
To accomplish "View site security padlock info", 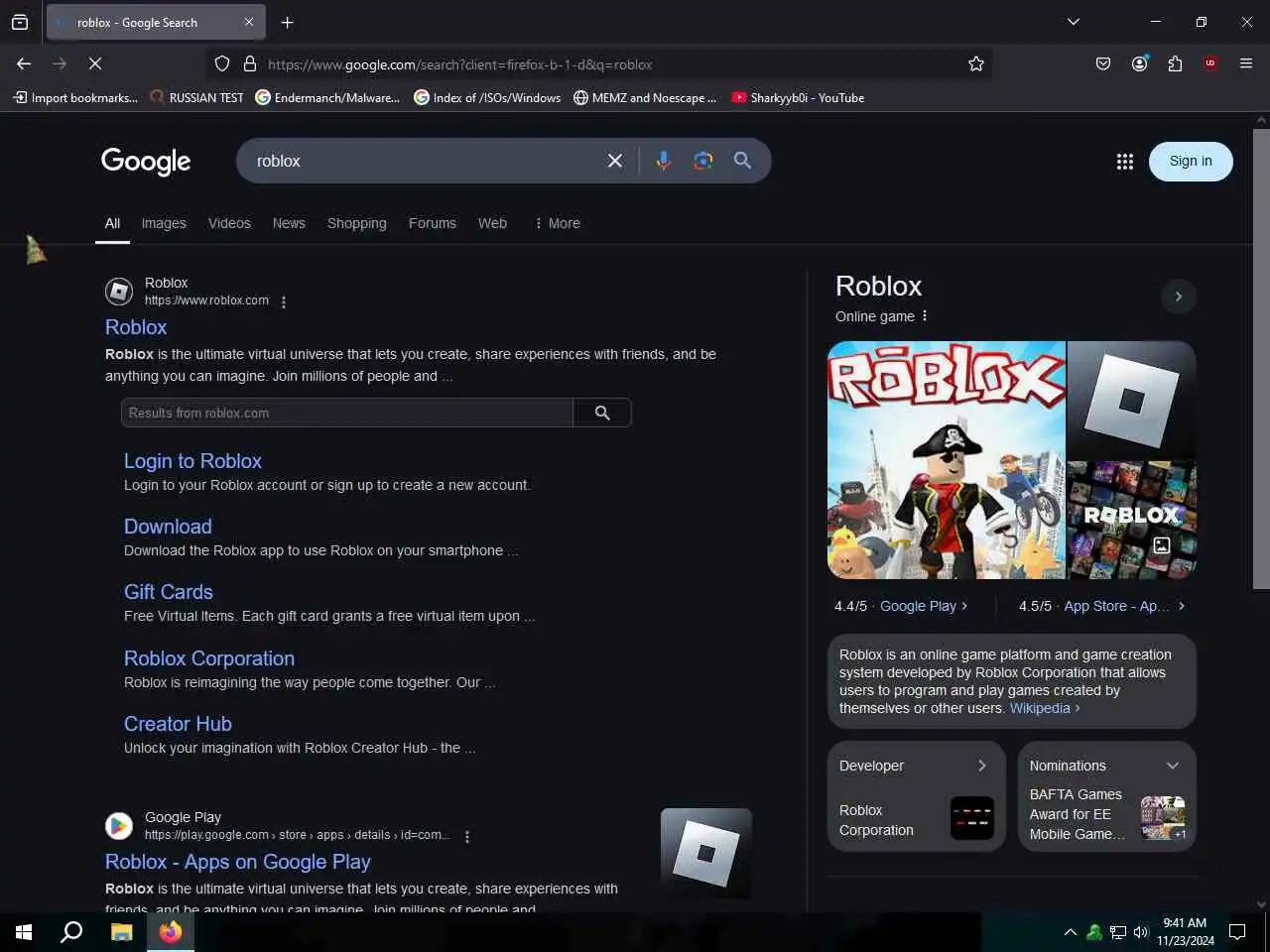I will point(250,63).
